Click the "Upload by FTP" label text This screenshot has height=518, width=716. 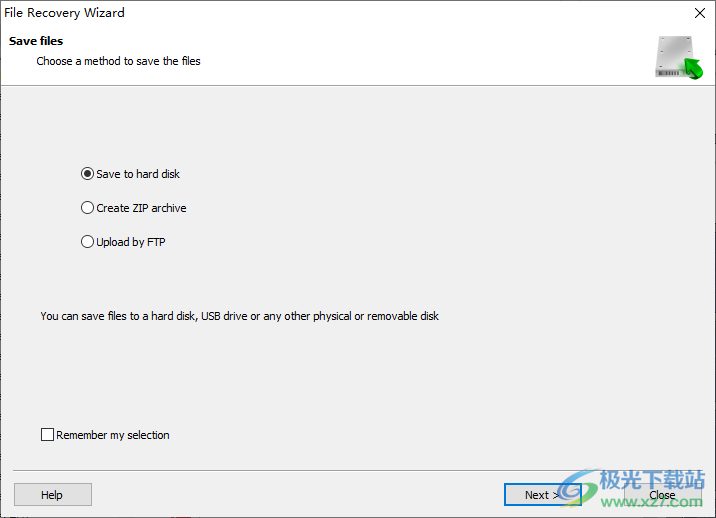131,242
